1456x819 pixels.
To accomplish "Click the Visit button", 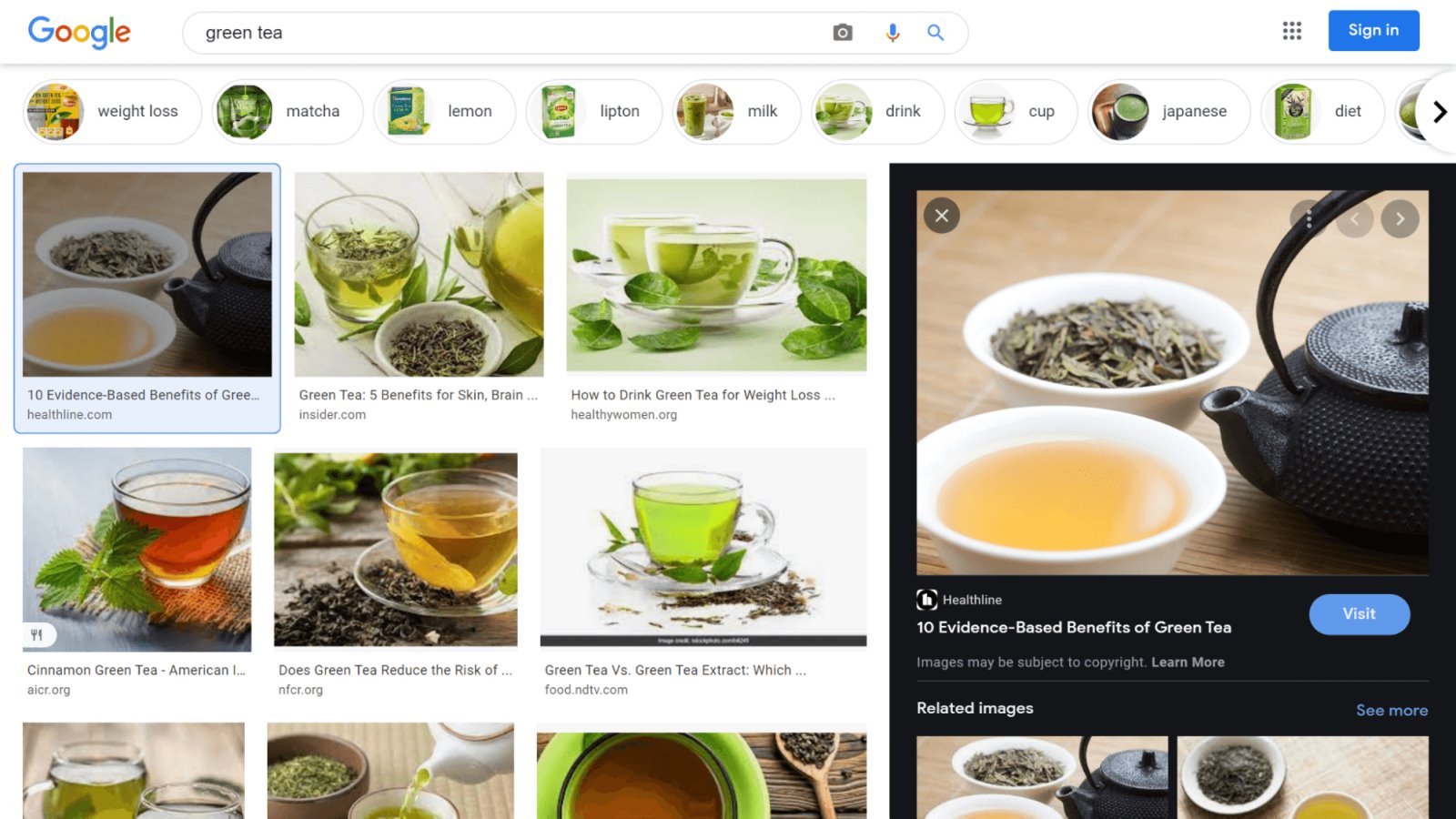I will point(1360,614).
